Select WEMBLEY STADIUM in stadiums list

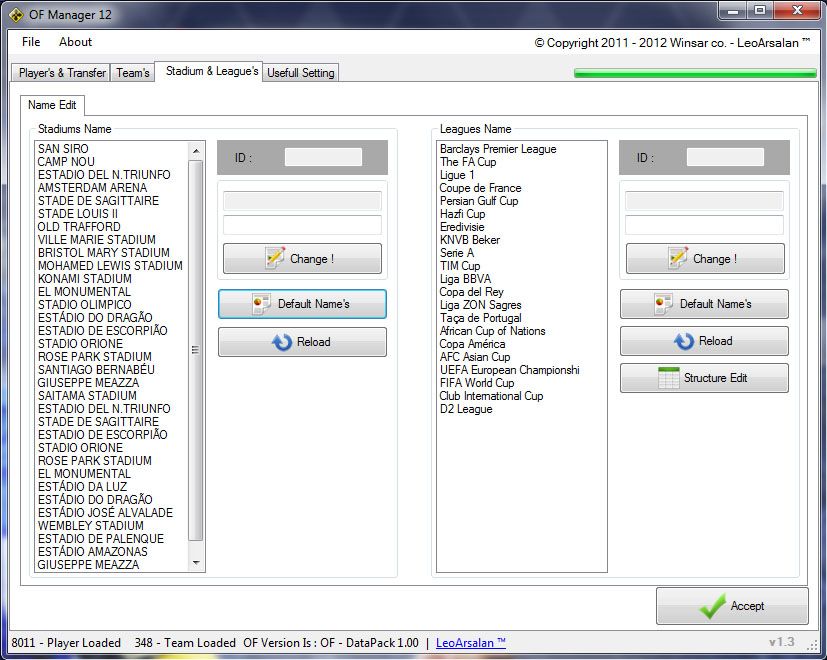click(91, 526)
